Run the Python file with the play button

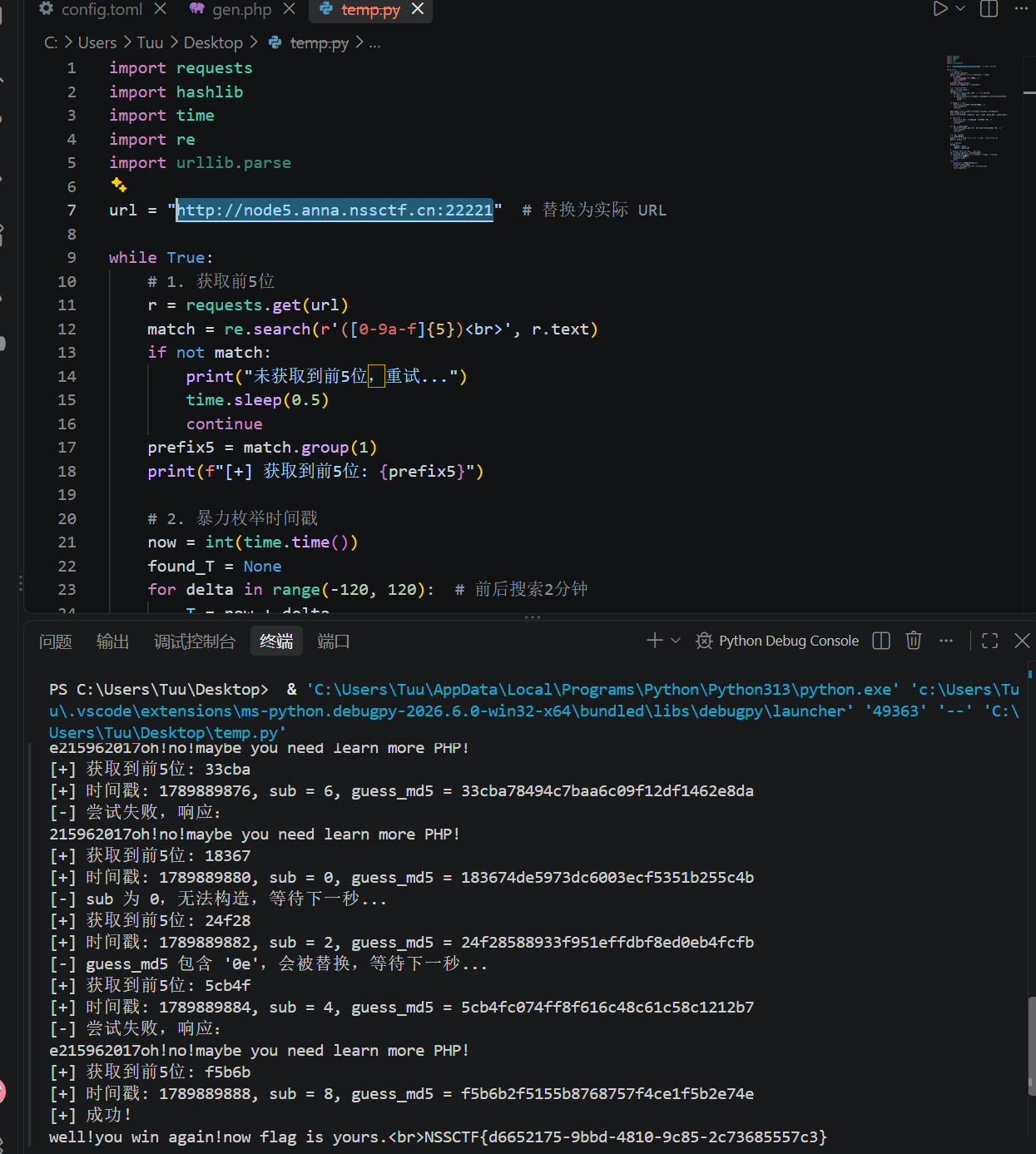(x=940, y=9)
